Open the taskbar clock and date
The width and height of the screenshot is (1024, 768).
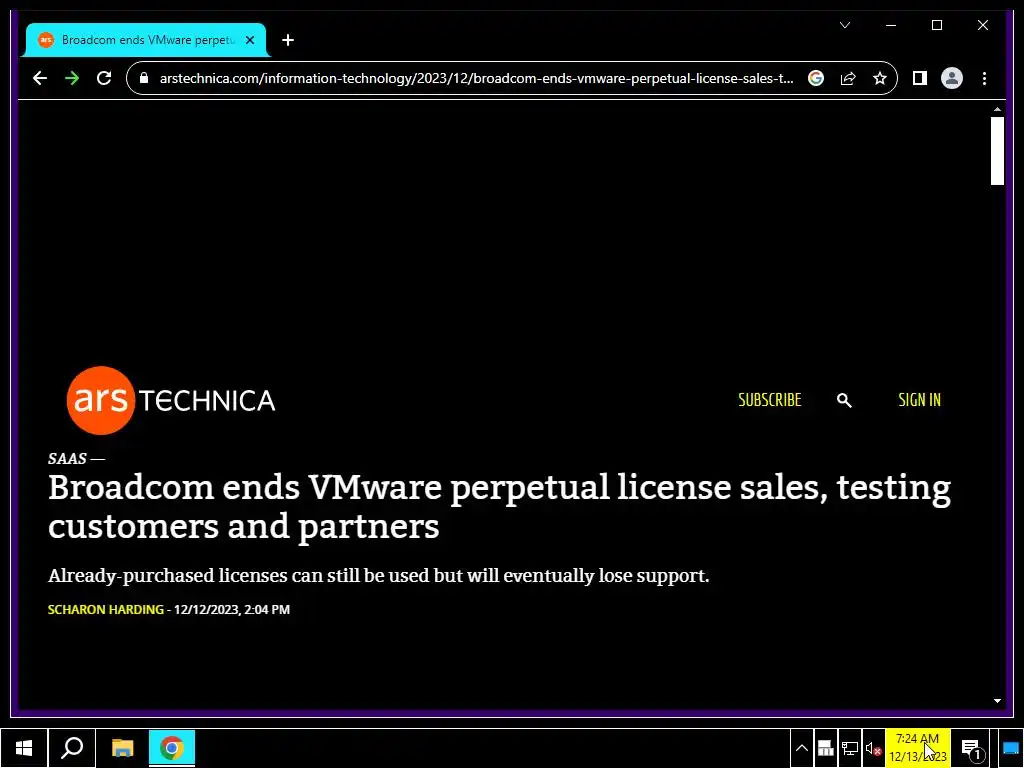click(x=918, y=748)
